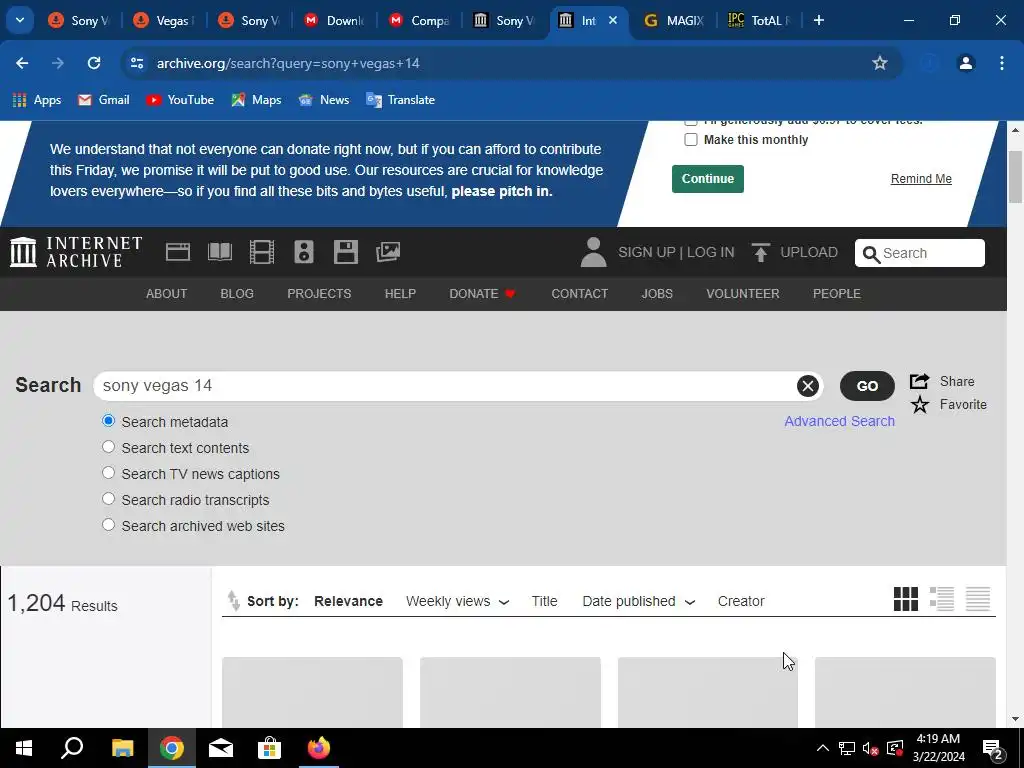Open File Explorer from taskbar
1024x768 pixels.
pyautogui.click(x=122, y=748)
